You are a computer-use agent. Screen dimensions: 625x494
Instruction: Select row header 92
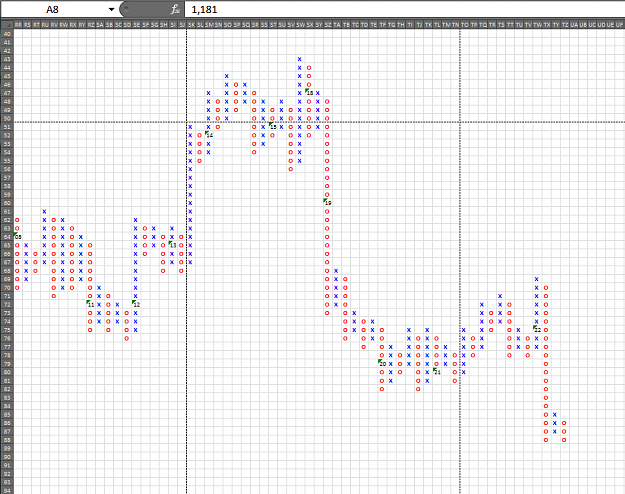click(7, 474)
